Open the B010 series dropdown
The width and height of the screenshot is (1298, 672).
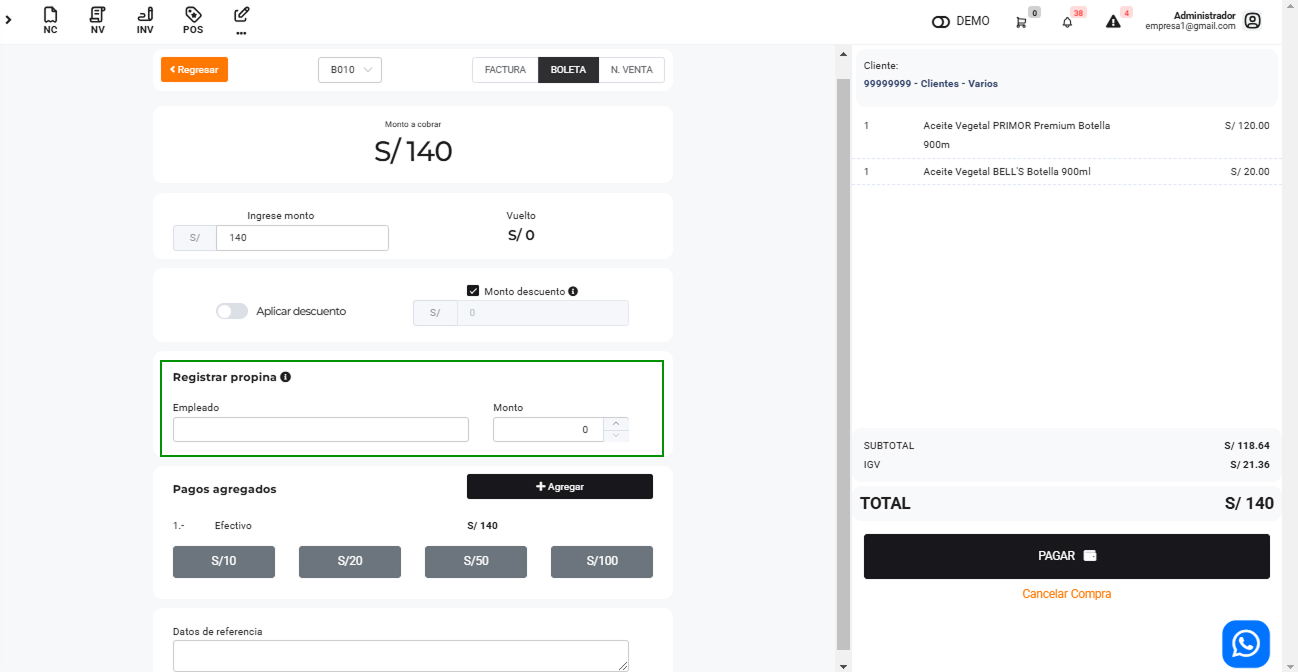tap(350, 70)
